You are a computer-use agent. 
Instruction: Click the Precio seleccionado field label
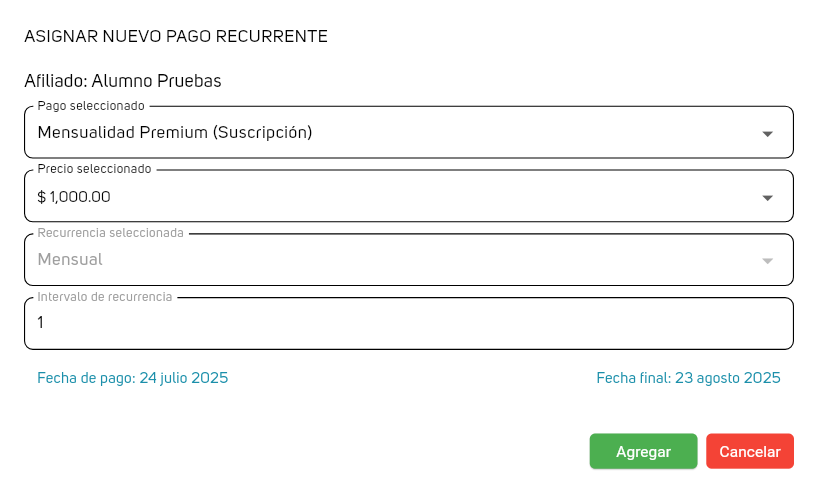point(94,169)
